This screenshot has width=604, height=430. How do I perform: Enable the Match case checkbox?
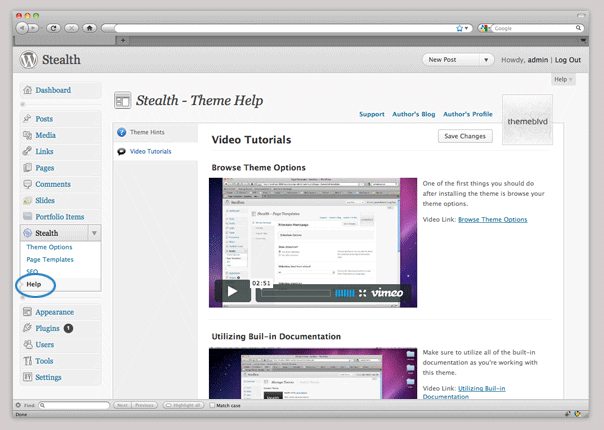pyautogui.click(x=212, y=405)
